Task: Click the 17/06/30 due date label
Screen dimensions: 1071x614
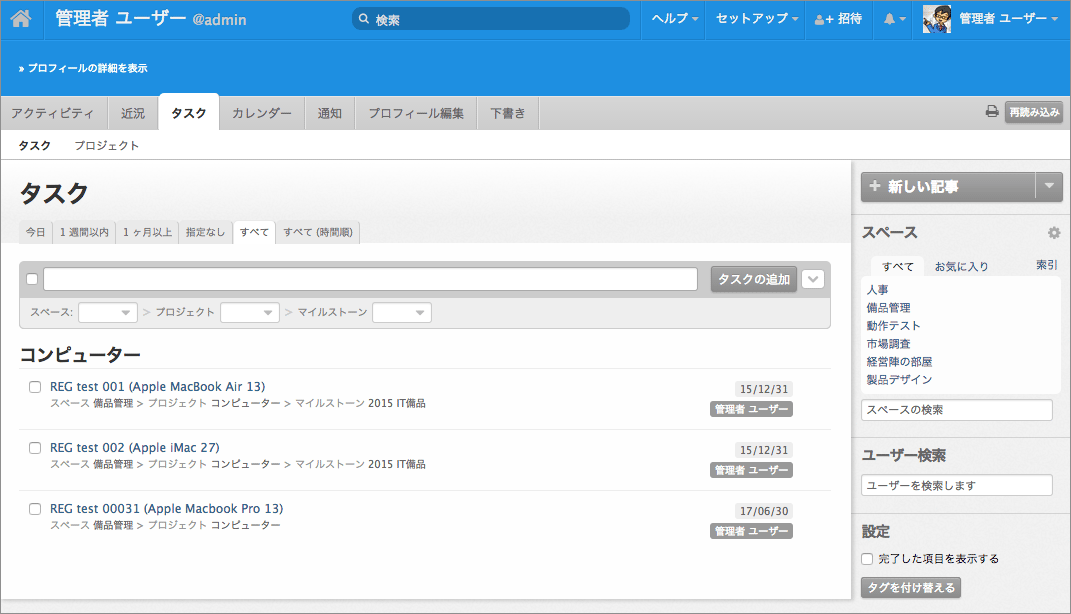Action: [764, 511]
